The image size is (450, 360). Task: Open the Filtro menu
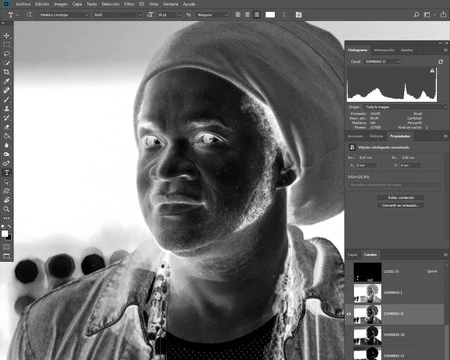tap(129, 4)
